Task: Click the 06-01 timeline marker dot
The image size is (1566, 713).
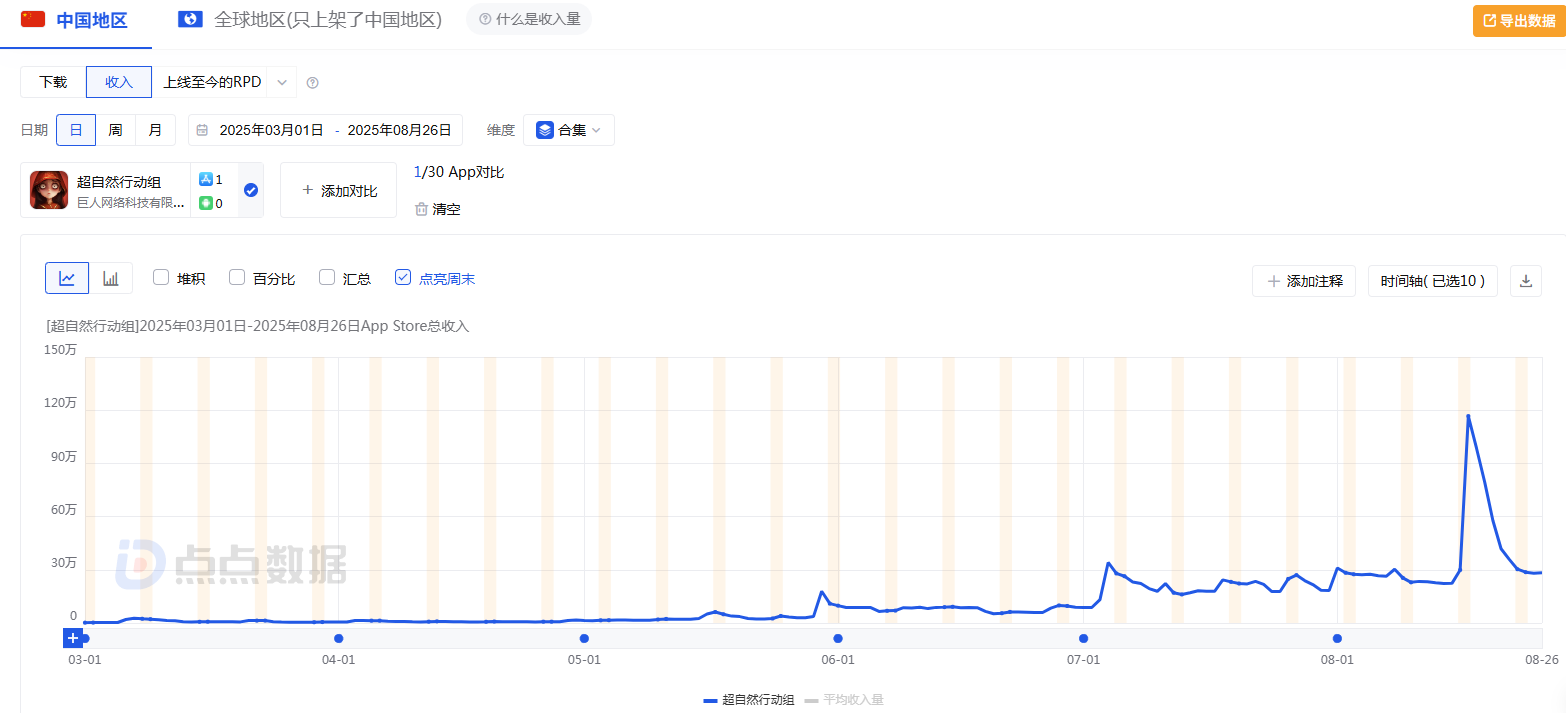Action: 838,638
